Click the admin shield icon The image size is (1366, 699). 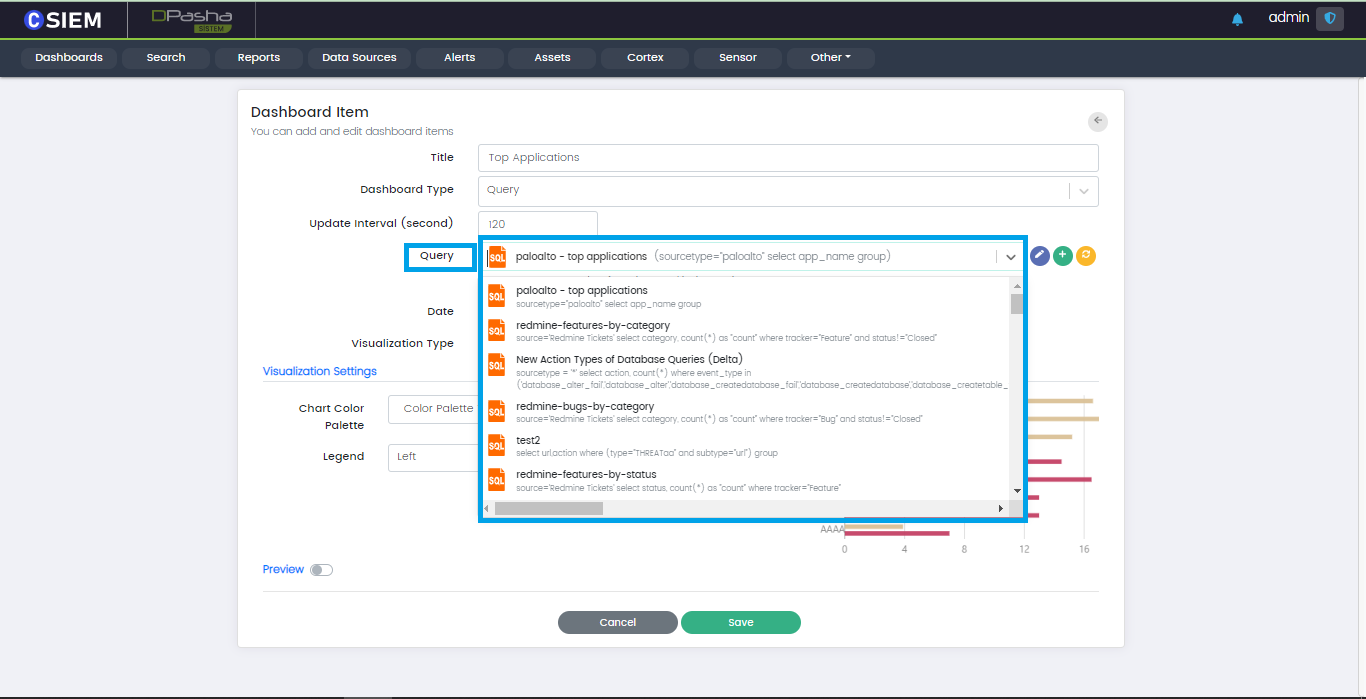[x=1329, y=18]
